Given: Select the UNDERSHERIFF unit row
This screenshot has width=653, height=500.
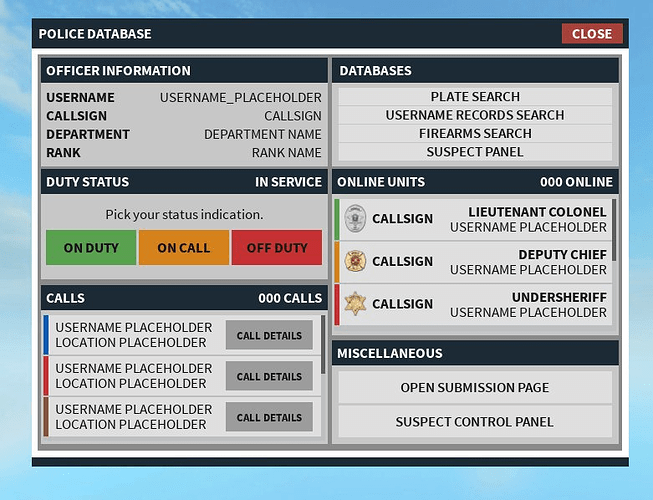Looking at the screenshot, I should click(473, 304).
